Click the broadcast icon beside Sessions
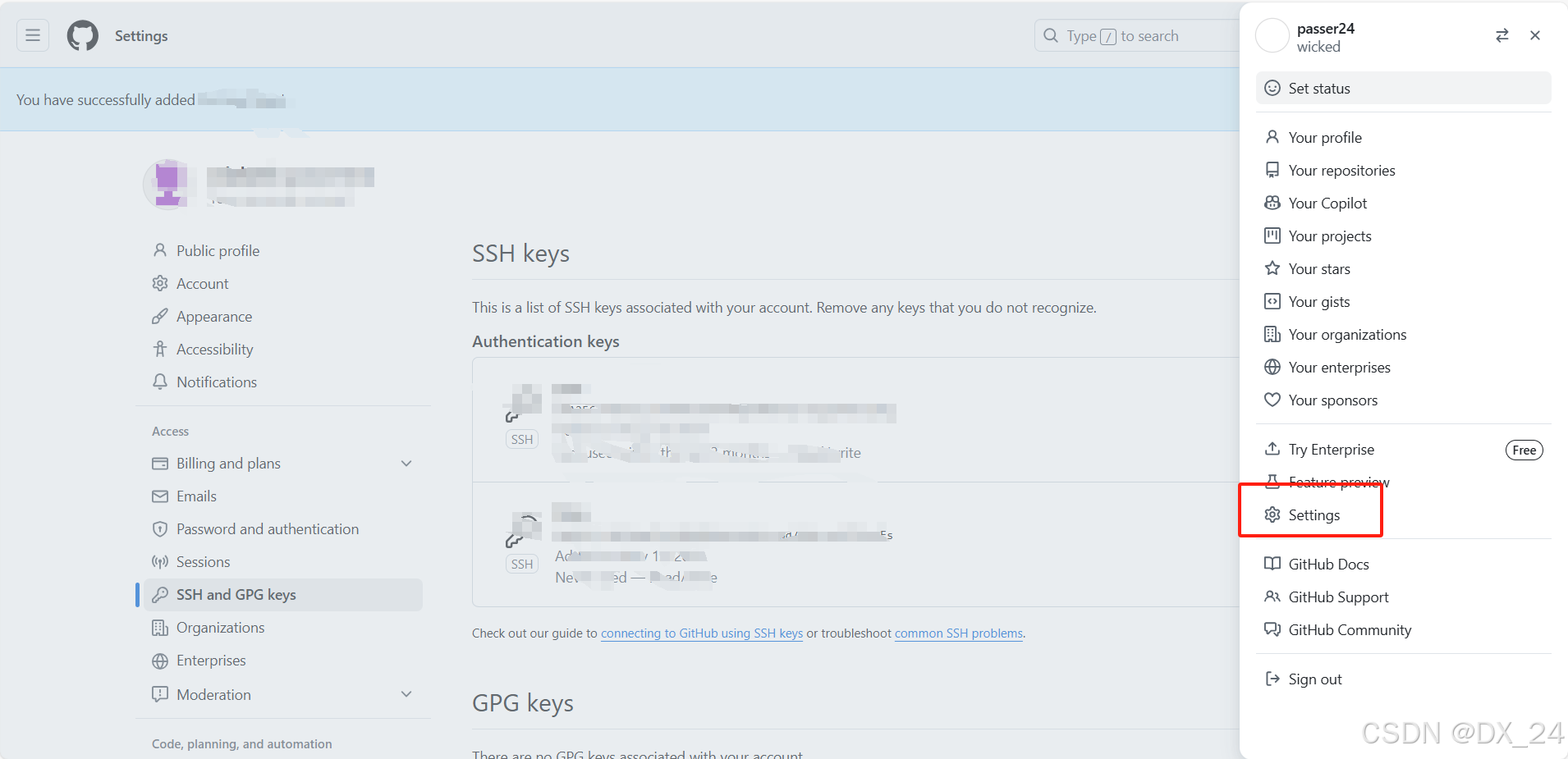Screen dimensions: 1568x759 (x=160, y=562)
